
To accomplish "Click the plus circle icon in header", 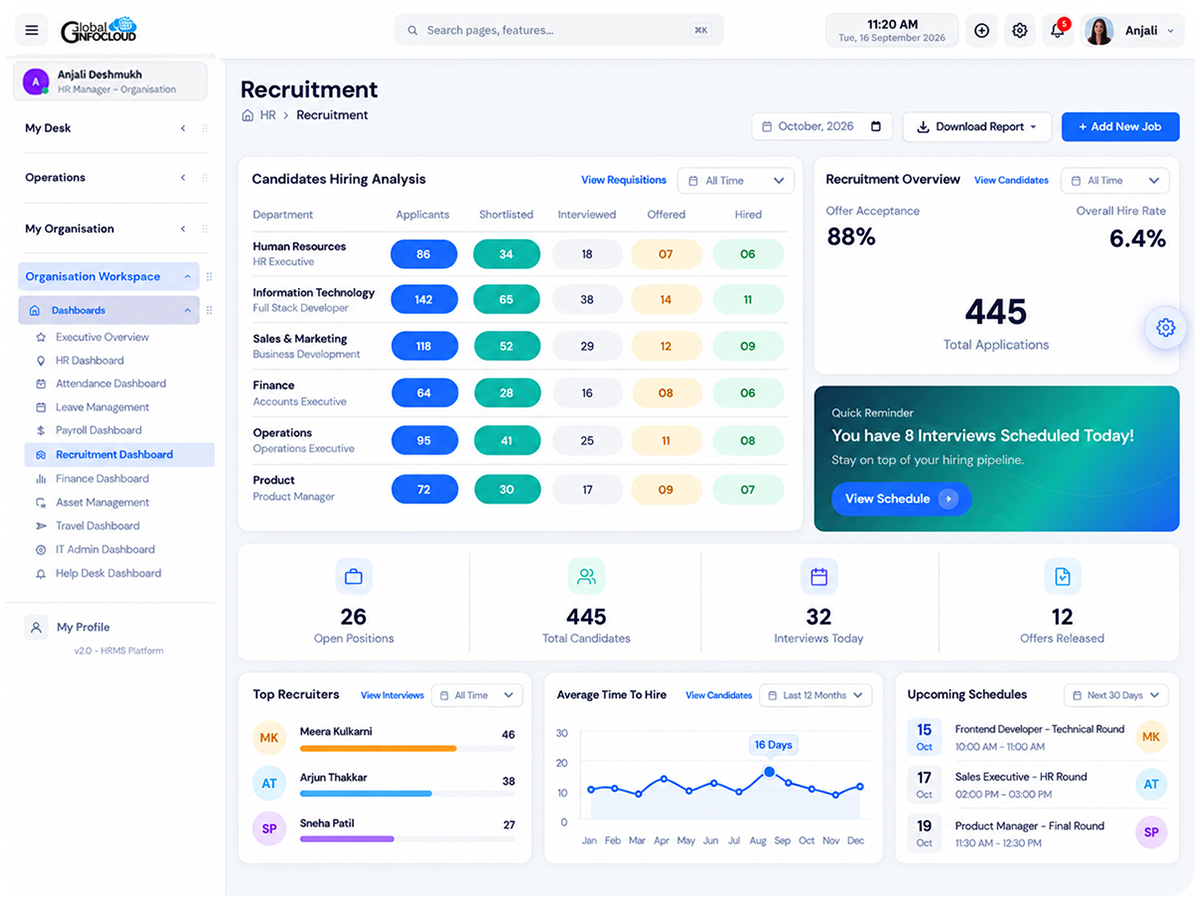I will coord(982,31).
